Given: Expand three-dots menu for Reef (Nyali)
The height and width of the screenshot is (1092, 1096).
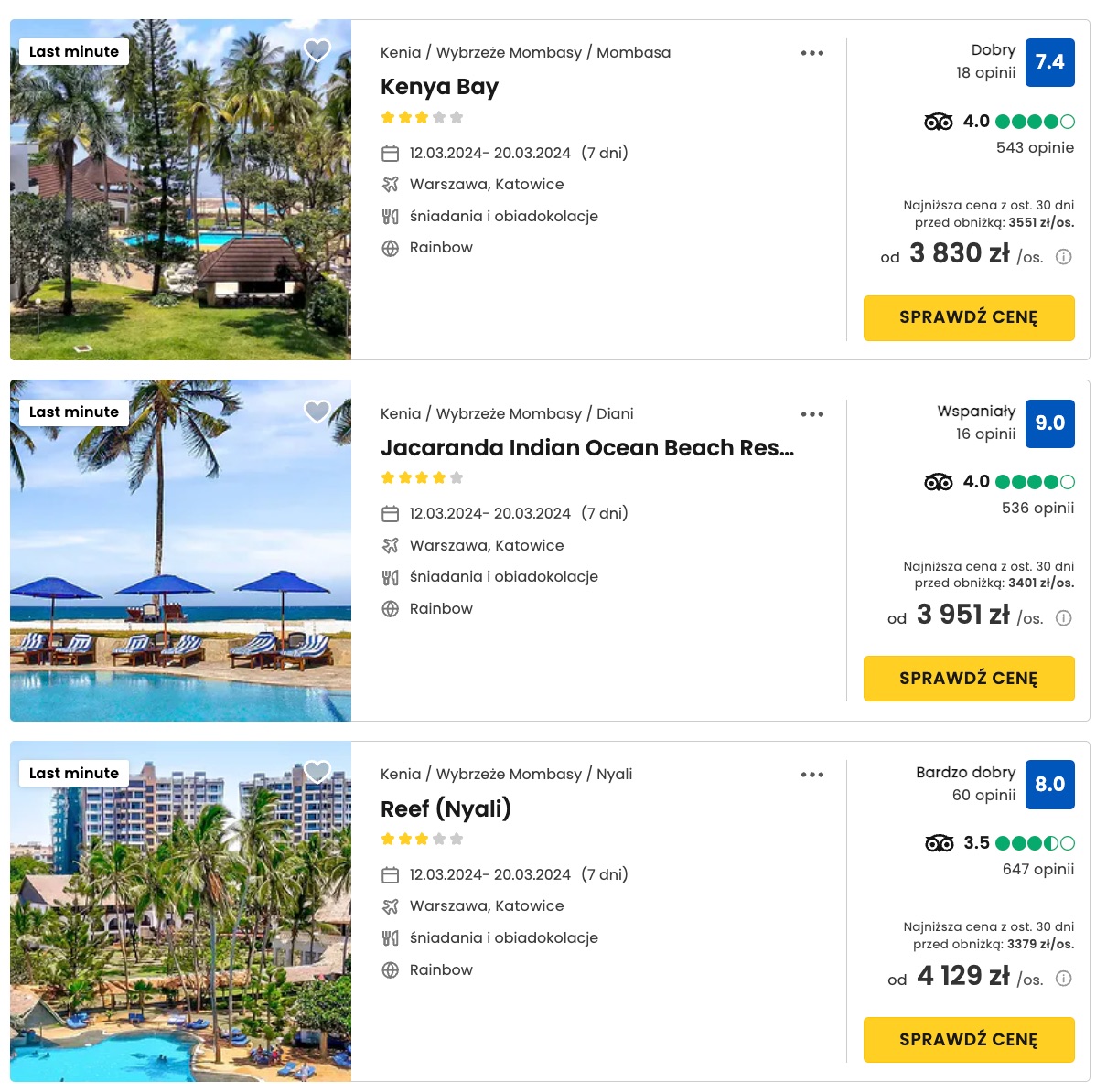Looking at the screenshot, I should click(811, 775).
